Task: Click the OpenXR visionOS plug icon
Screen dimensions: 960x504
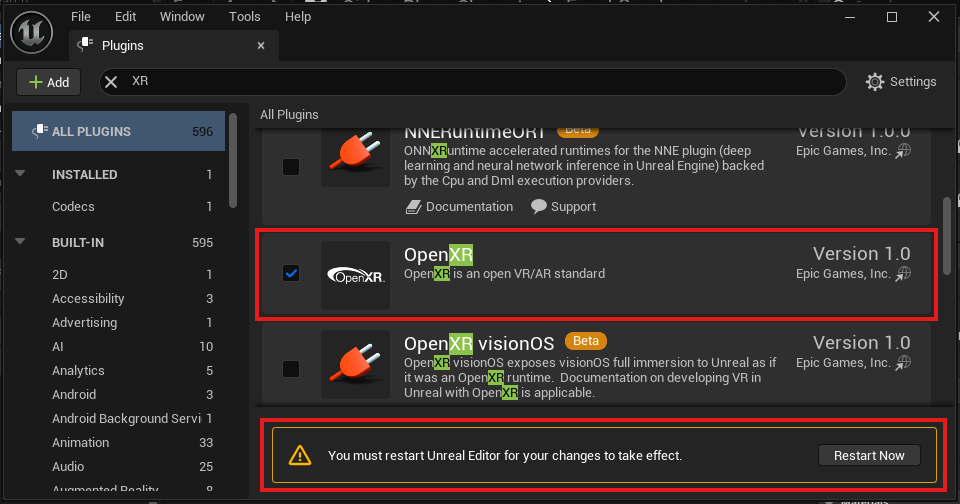Action: (x=355, y=365)
